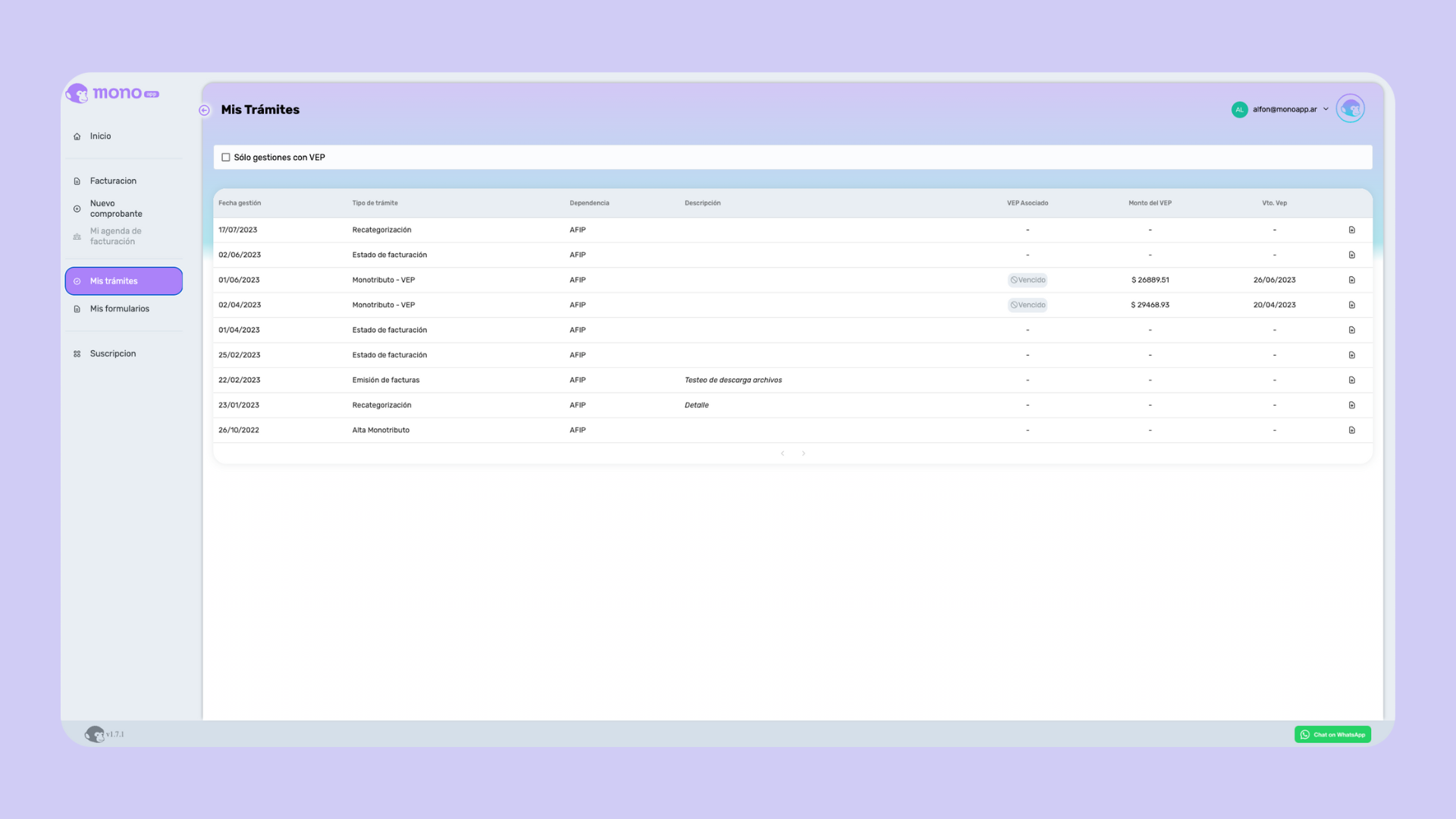
Task: Click the Vto. Vep column header
Action: tap(1274, 203)
